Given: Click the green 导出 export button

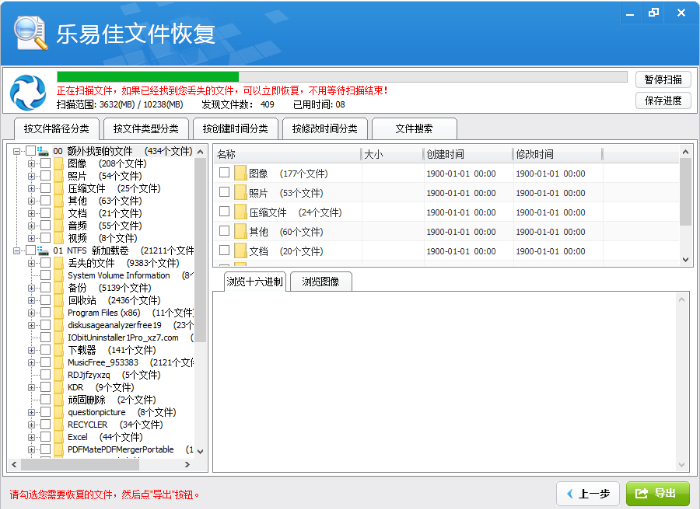Looking at the screenshot, I should click(657, 493).
